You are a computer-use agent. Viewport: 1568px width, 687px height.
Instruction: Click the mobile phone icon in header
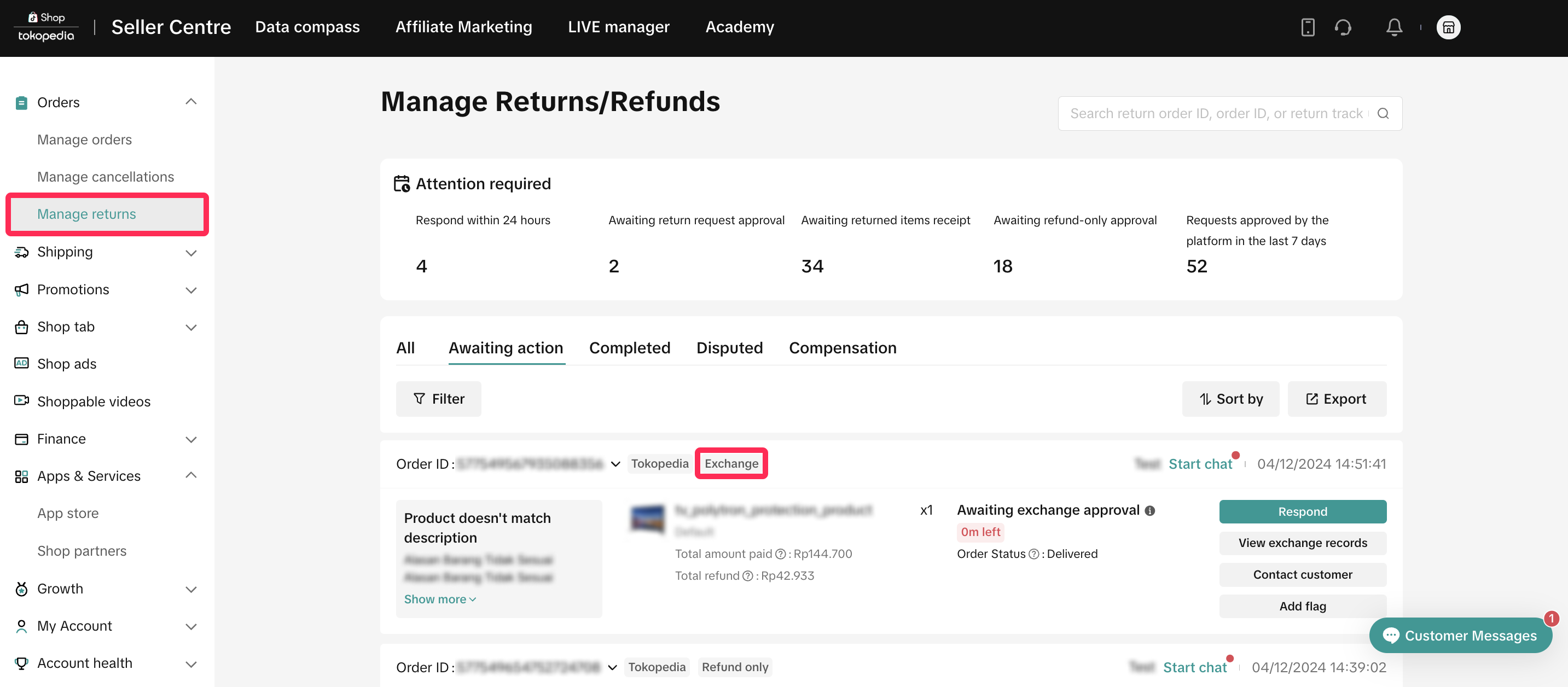[1308, 27]
